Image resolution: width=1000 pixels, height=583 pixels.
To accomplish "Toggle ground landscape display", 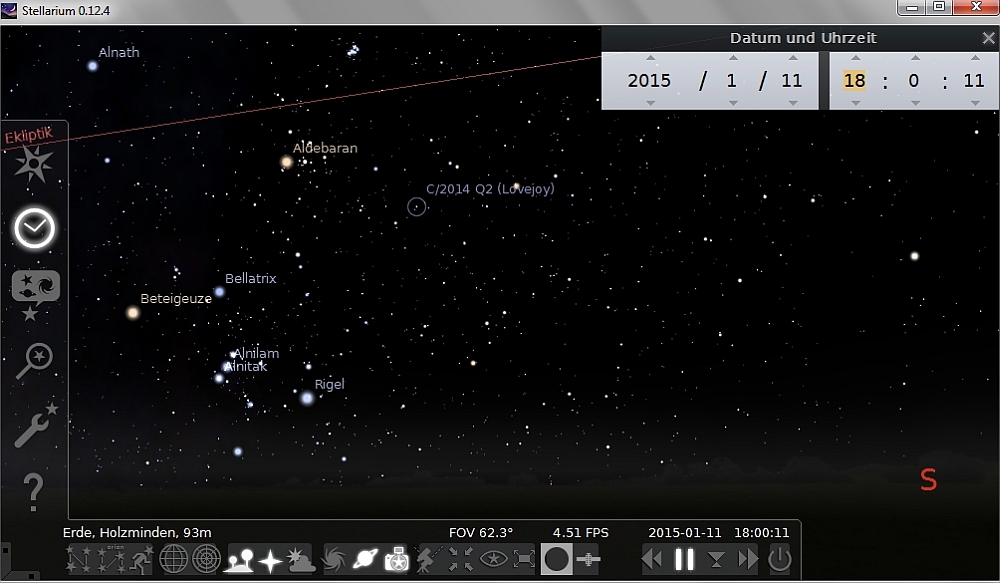I will pyautogui.click(x=239, y=559).
